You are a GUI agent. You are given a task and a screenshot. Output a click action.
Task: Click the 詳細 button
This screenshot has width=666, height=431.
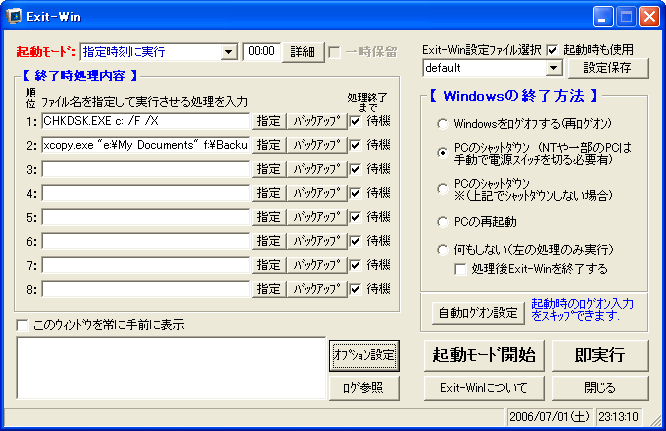[x=303, y=52]
